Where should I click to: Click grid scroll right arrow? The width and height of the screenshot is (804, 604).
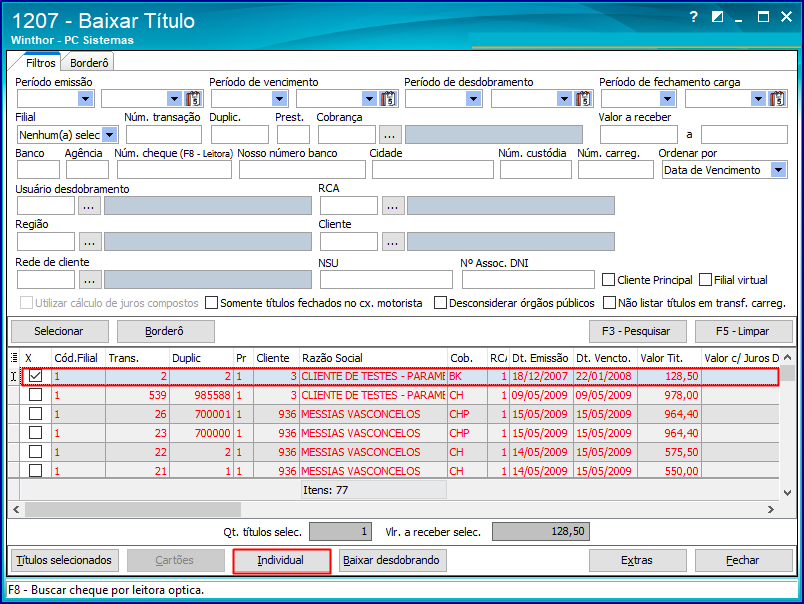click(x=771, y=510)
